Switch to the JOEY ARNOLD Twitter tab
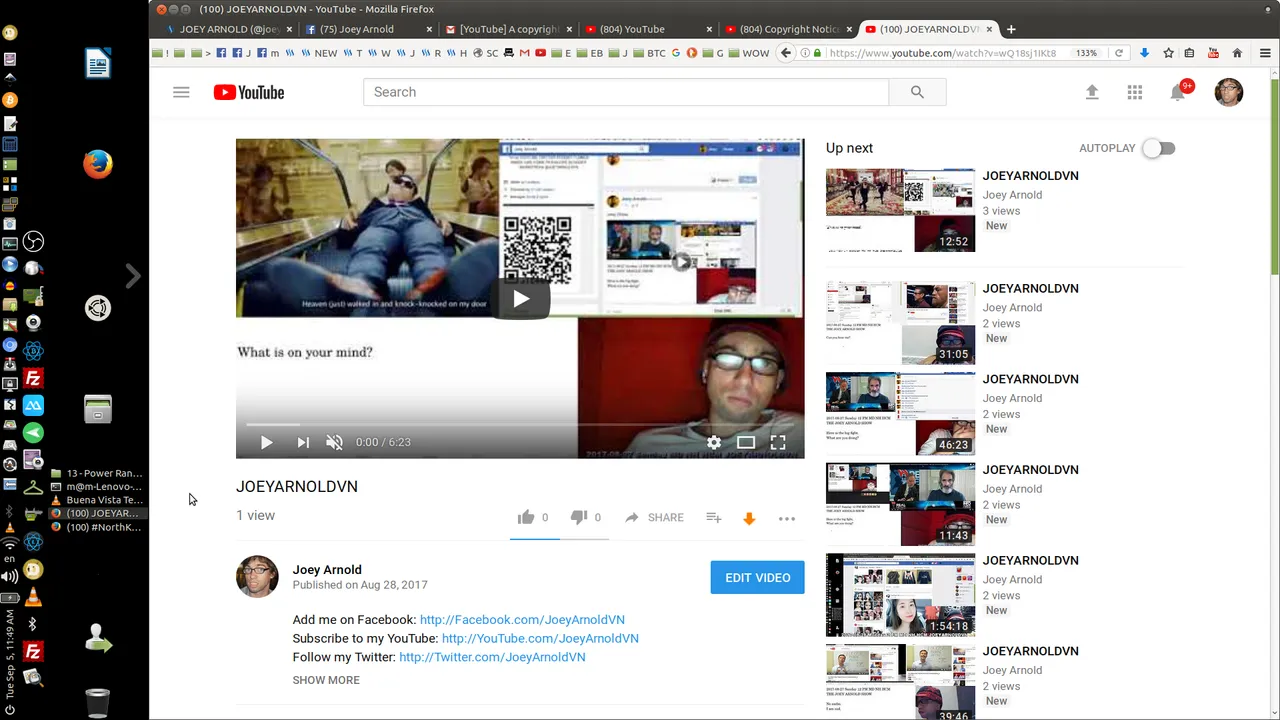1280x720 pixels. (x=222, y=29)
